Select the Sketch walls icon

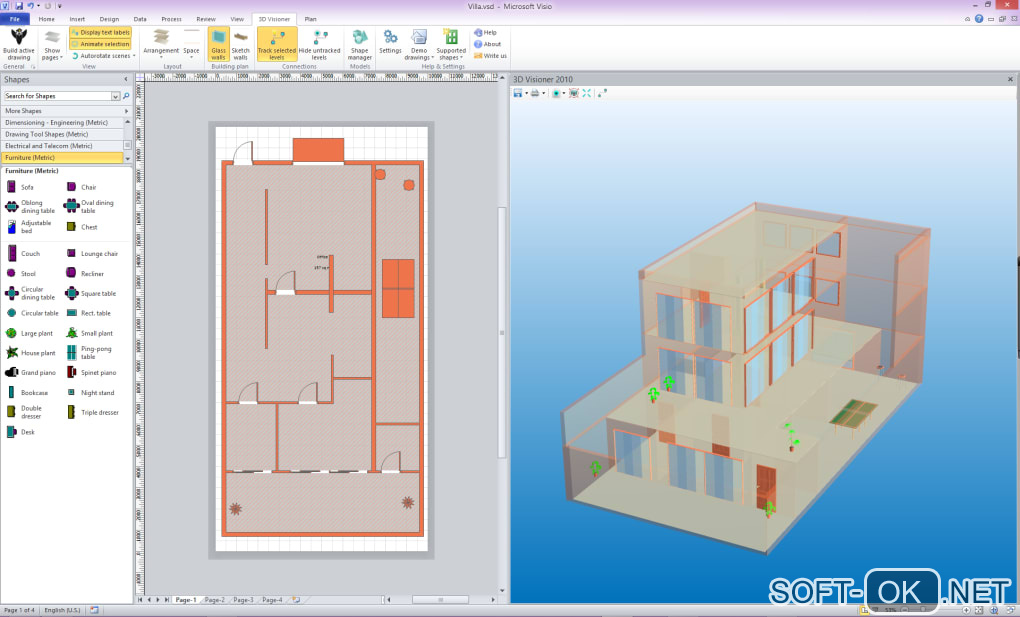pos(241,37)
